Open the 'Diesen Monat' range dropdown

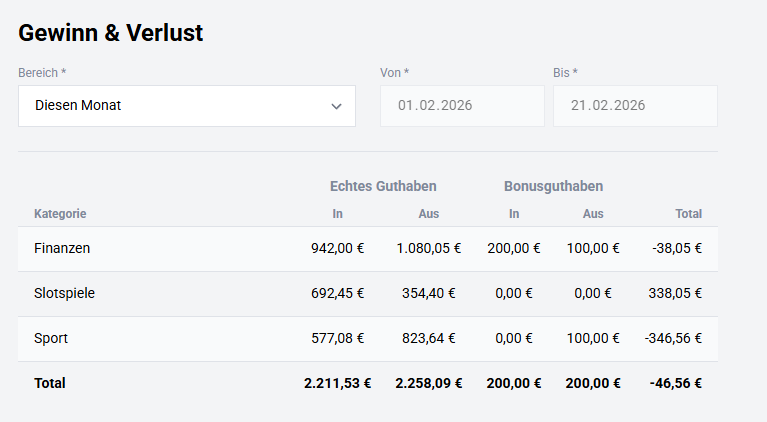point(186,106)
